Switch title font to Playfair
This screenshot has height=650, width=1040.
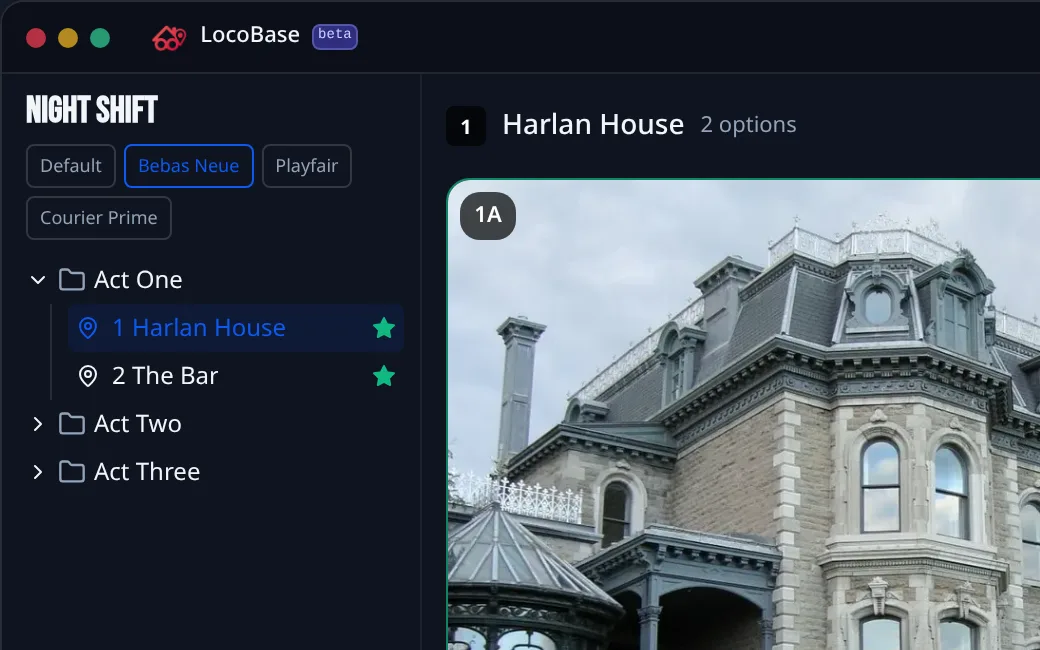306,166
